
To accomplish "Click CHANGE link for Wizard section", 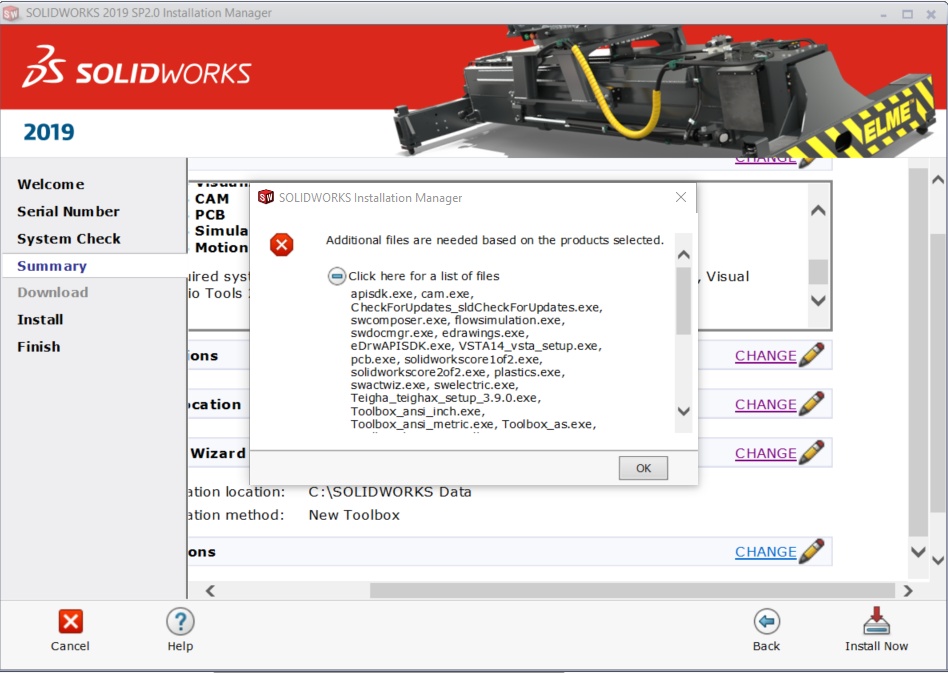I will [x=765, y=454].
